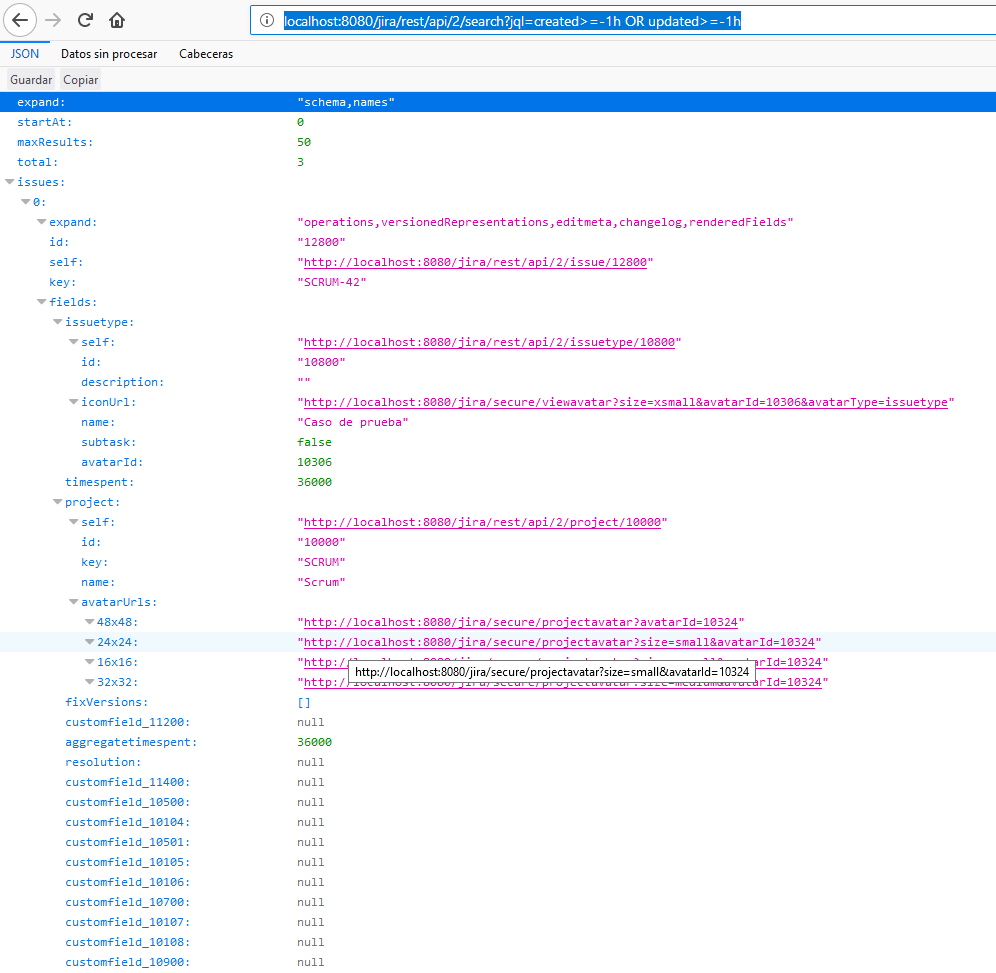The image size is (996, 973).
Task: Reload the current page
Action: click(x=84, y=20)
